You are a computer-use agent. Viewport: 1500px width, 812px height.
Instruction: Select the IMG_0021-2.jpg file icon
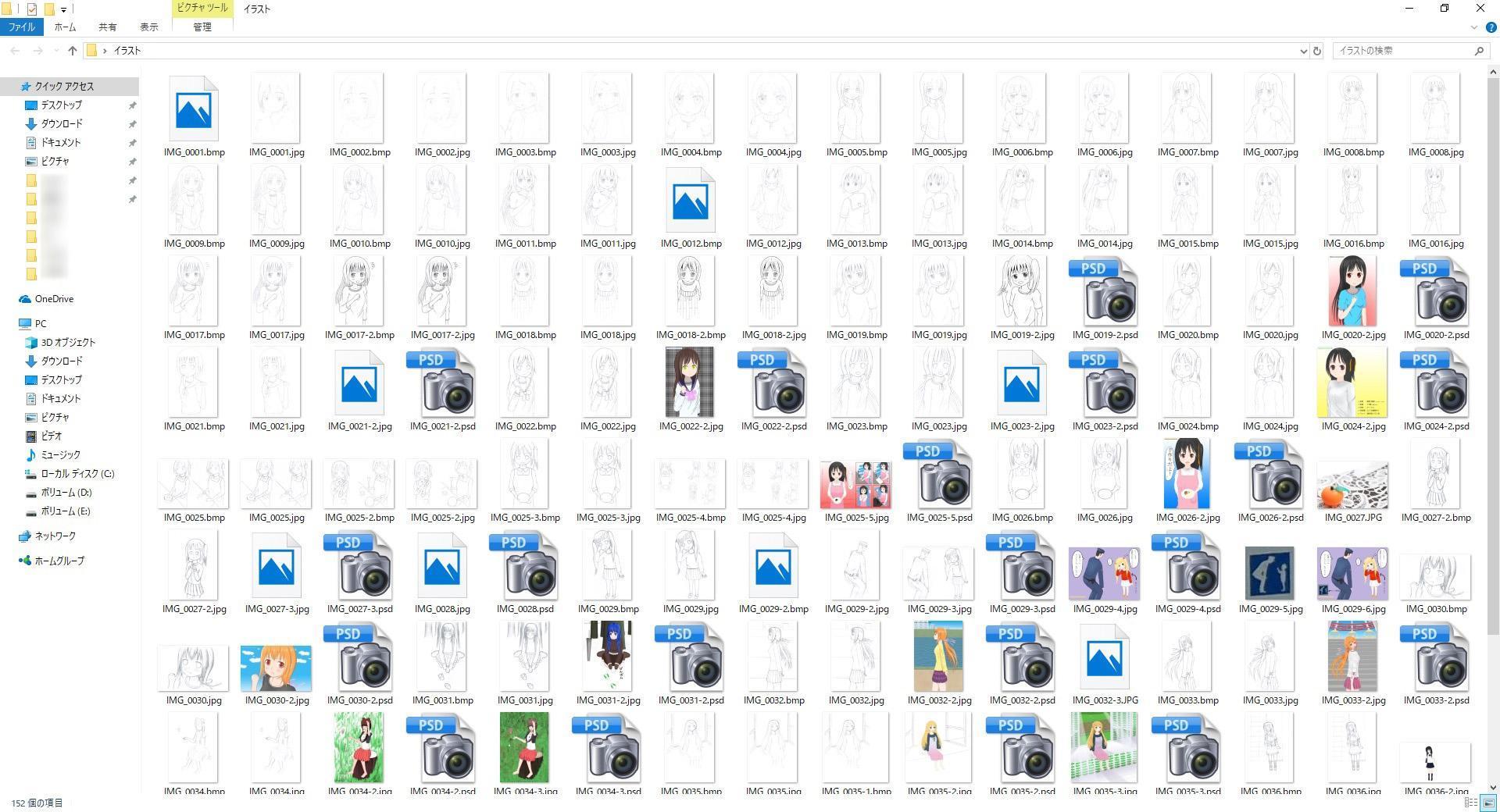pos(359,383)
